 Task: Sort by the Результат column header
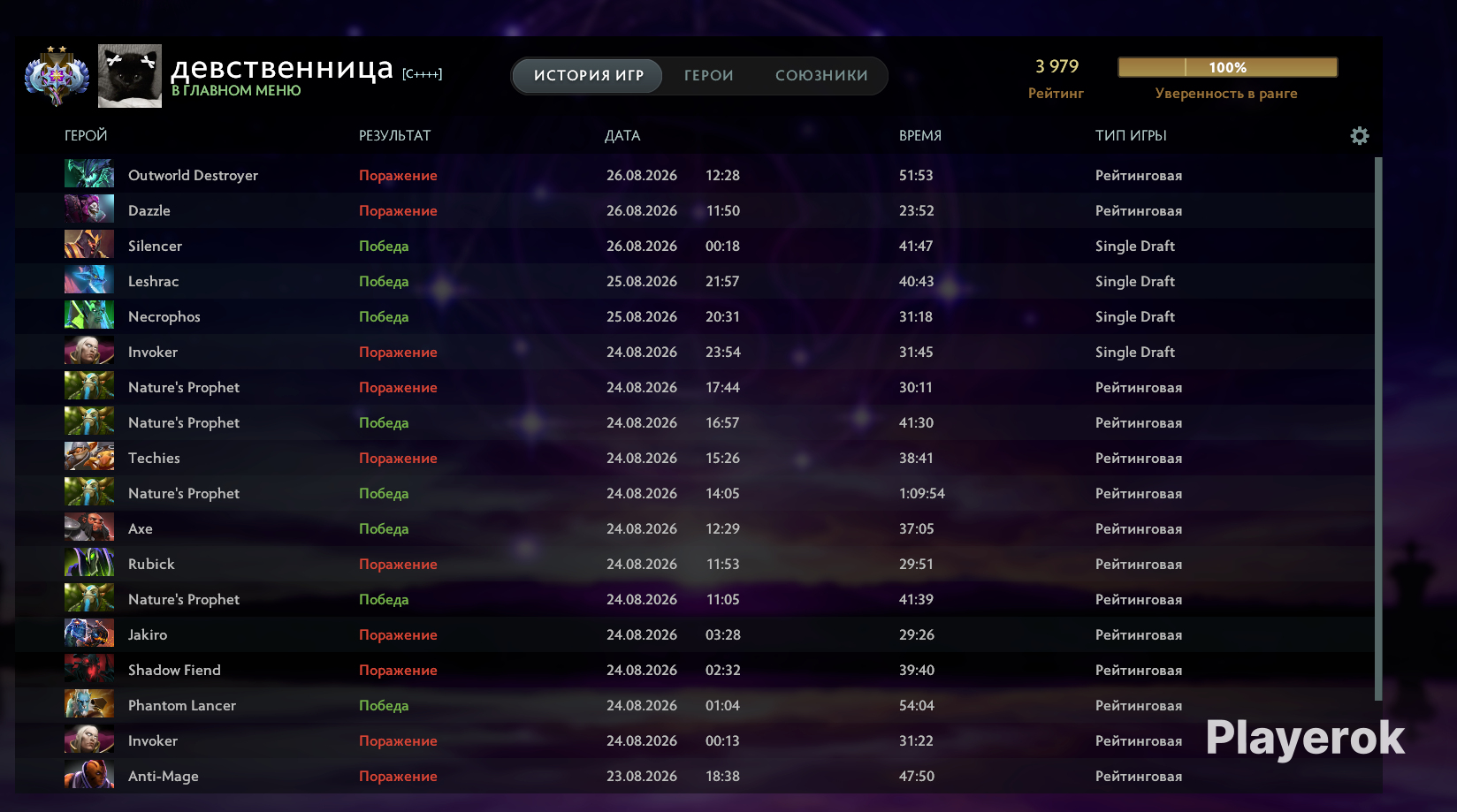394,135
